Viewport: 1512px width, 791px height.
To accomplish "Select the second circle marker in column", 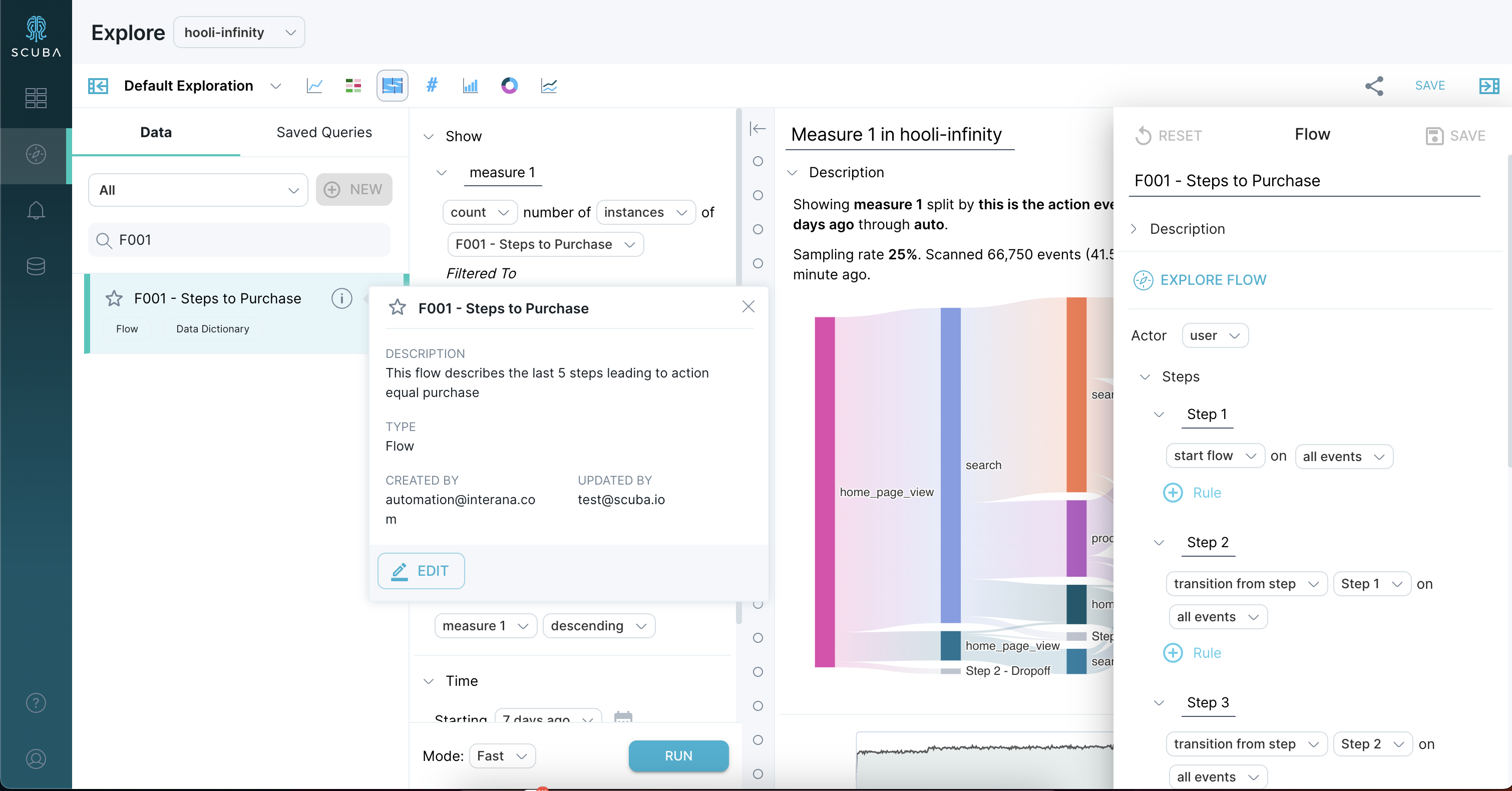I will coord(758,195).
